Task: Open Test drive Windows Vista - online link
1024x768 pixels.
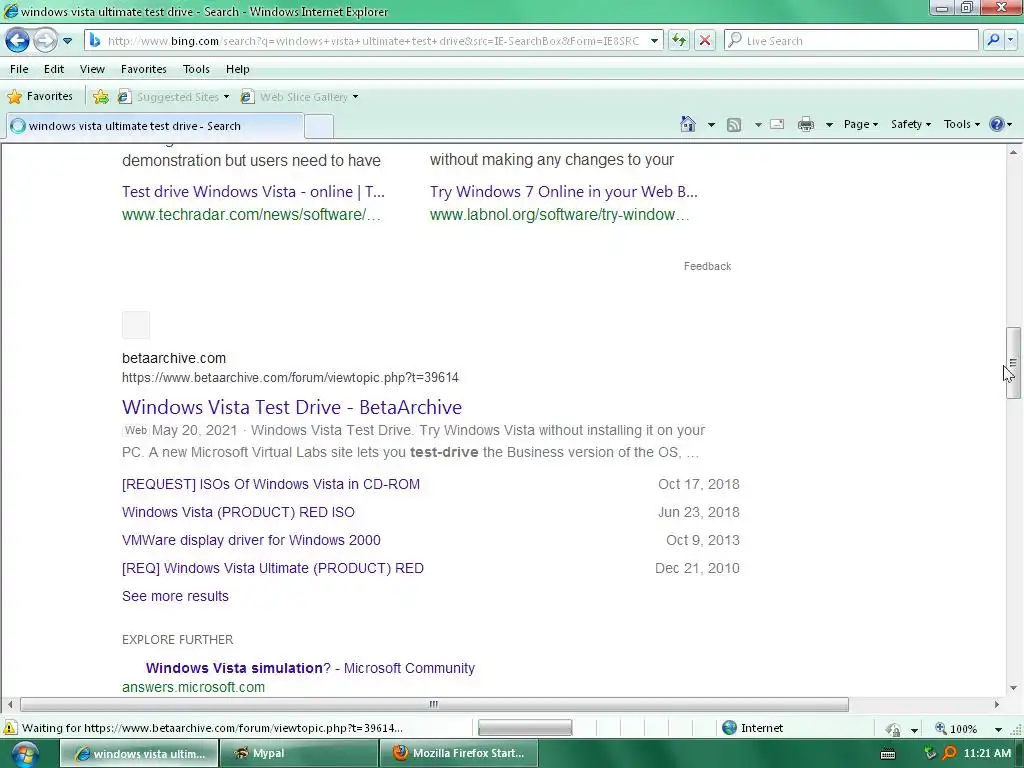Action: (x=253, y=191)
